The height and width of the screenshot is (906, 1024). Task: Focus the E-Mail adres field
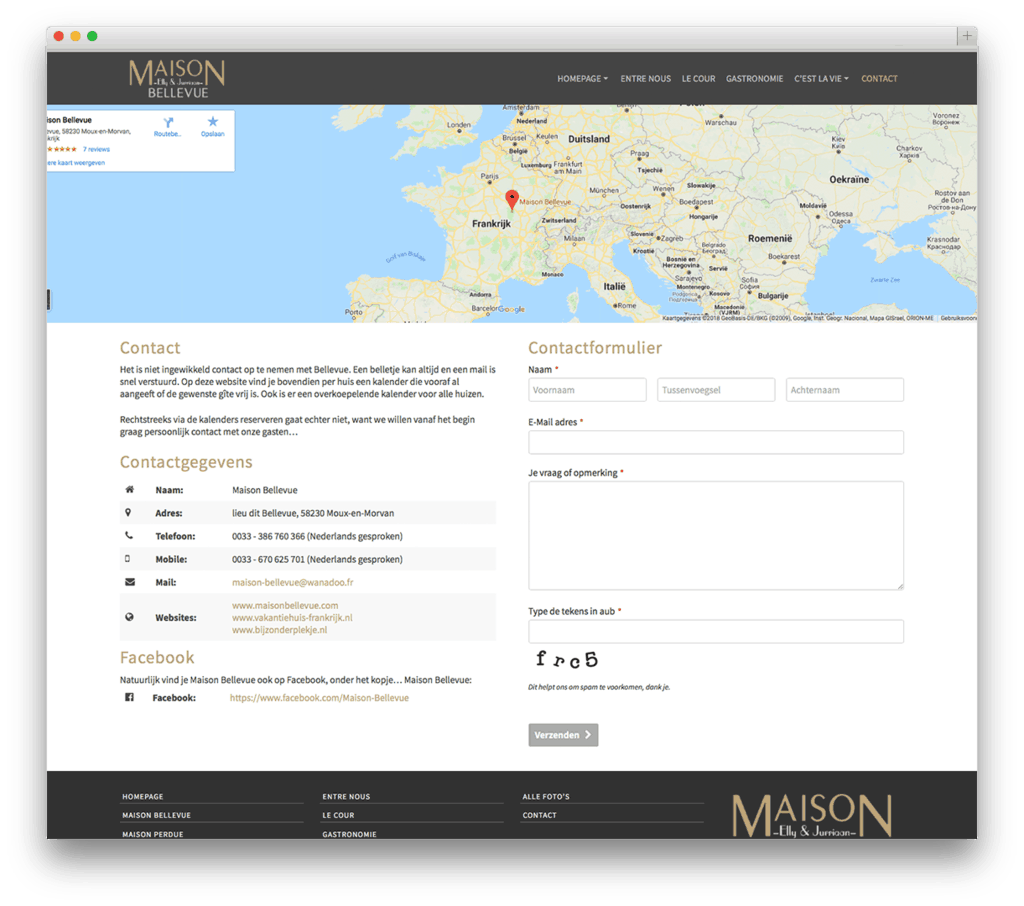(715, 442)
